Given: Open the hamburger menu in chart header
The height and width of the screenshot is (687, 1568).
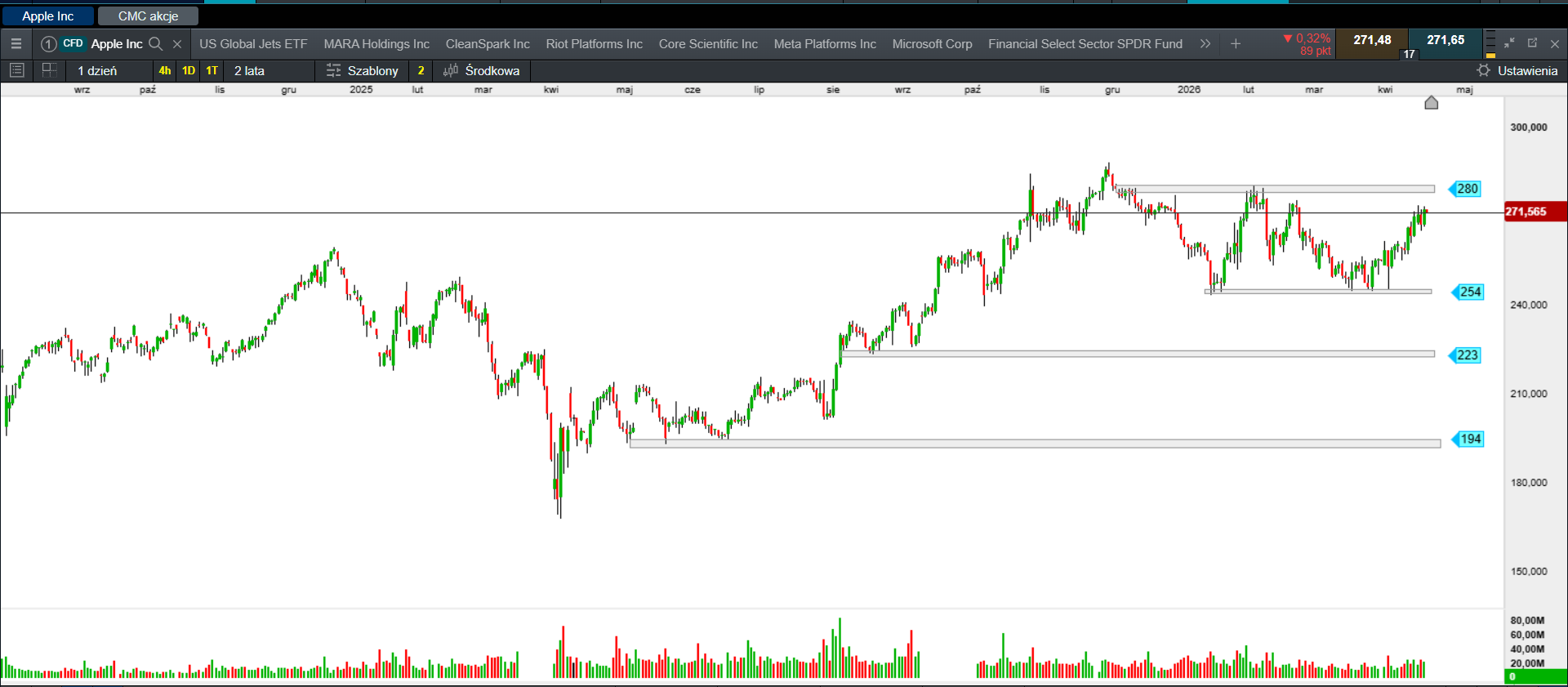Looking at the screenshot, I should click(x=16, y=44).
